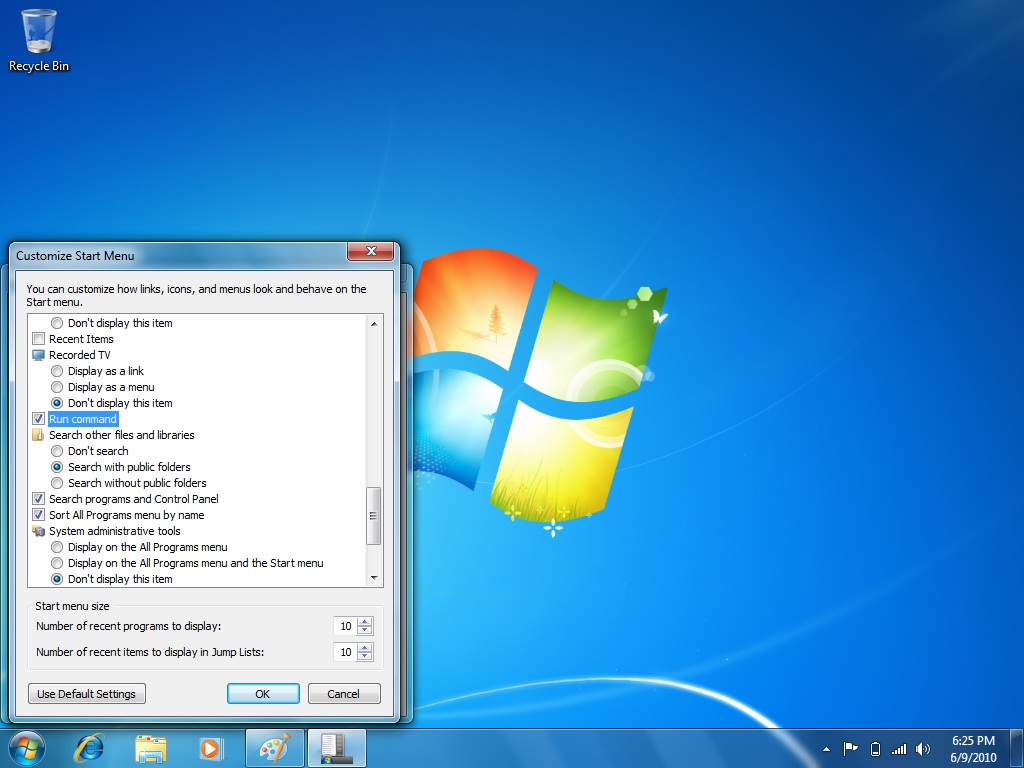Click the Recorded TV monitor icon

click(x=39, y=355)
